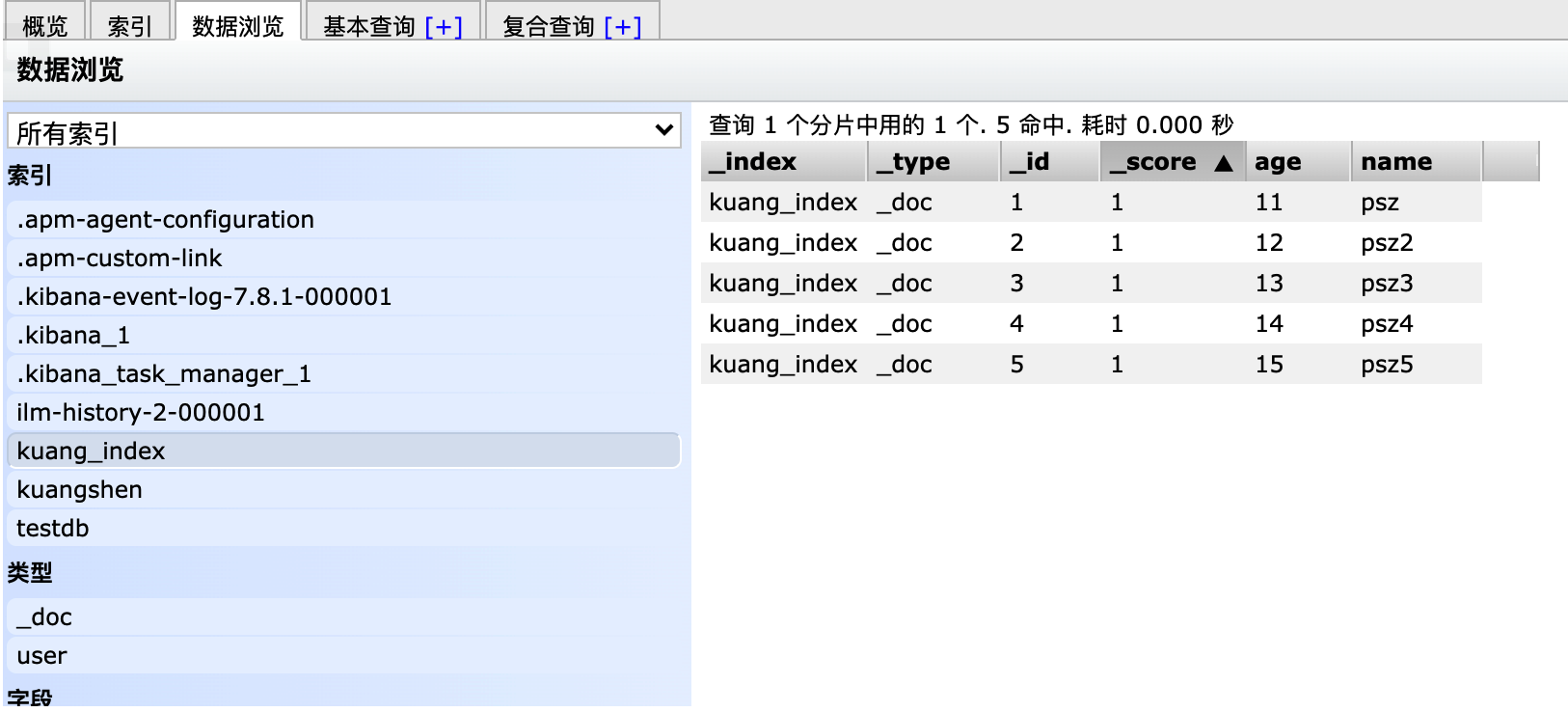Image resolution: width=1568 pixels, height=712 pixels.
Task: Add a new 基本查询 tab with [+]
Action: coord(444,26)
